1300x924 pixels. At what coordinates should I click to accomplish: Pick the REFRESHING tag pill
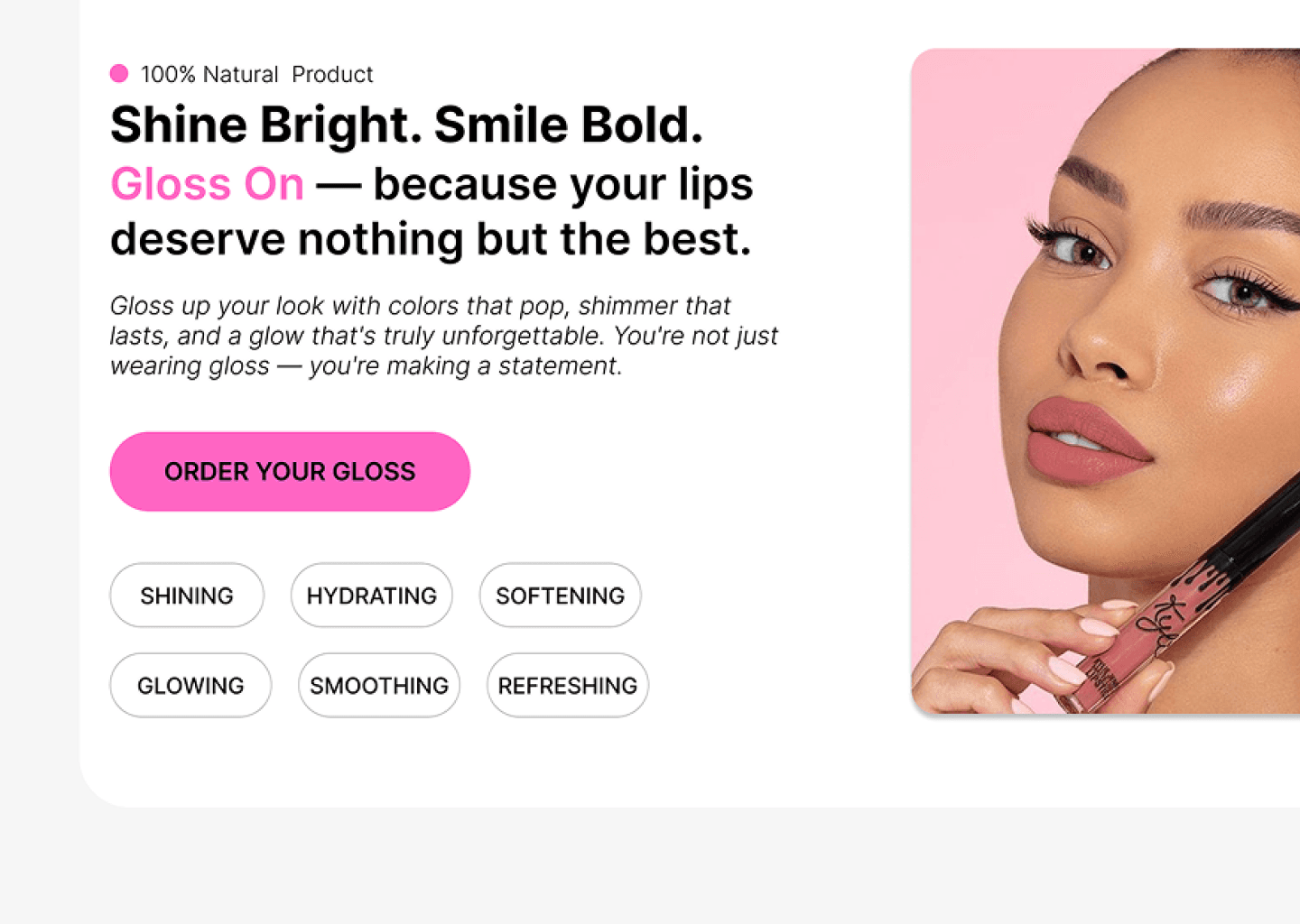tap(567, 686)
